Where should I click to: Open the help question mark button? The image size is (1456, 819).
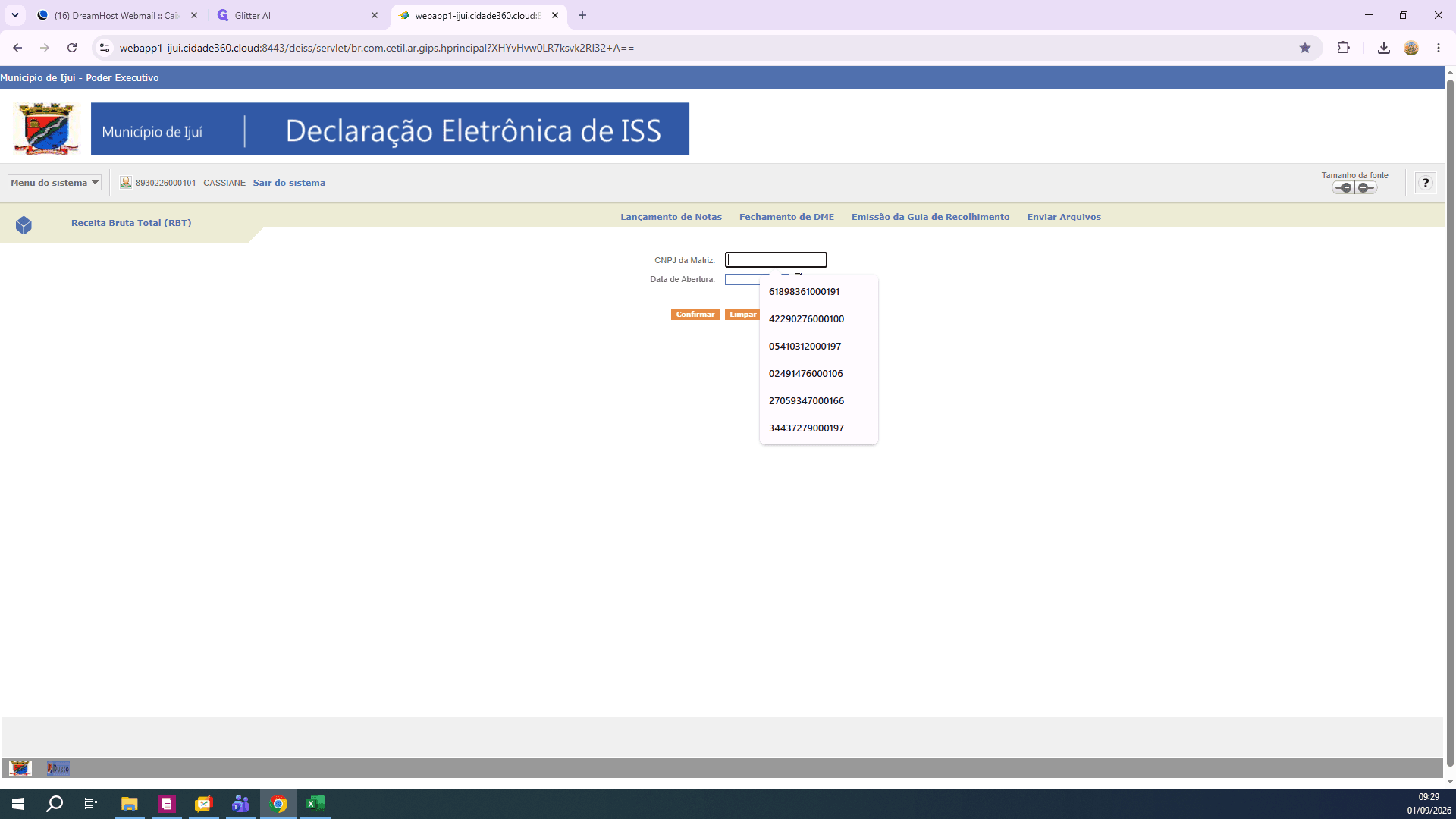[x=1426, y=183]
